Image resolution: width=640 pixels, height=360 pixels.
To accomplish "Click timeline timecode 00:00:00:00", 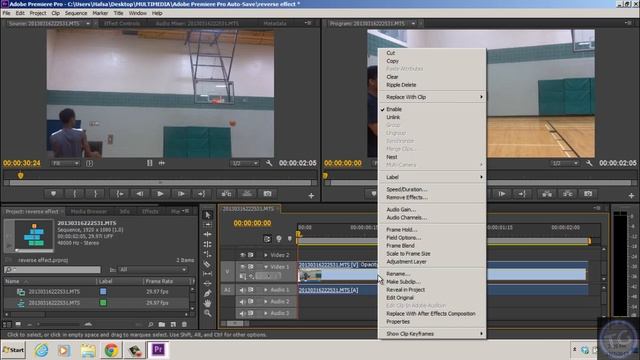I will click(x=252, y=223).
